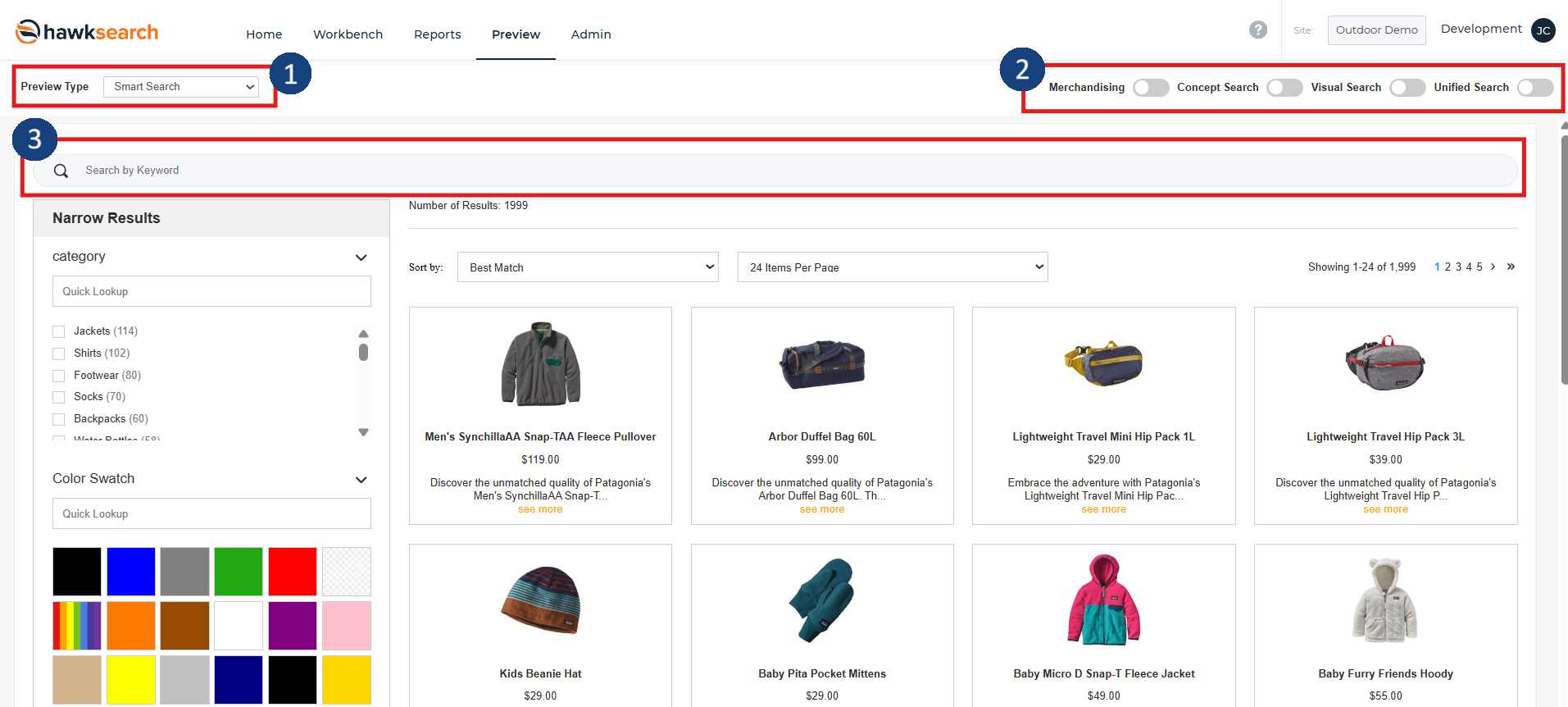The height and width of the screenshot is (707, 1568).
Task: Enable Unified Search toggle
Action: (x=1535, y=88)
